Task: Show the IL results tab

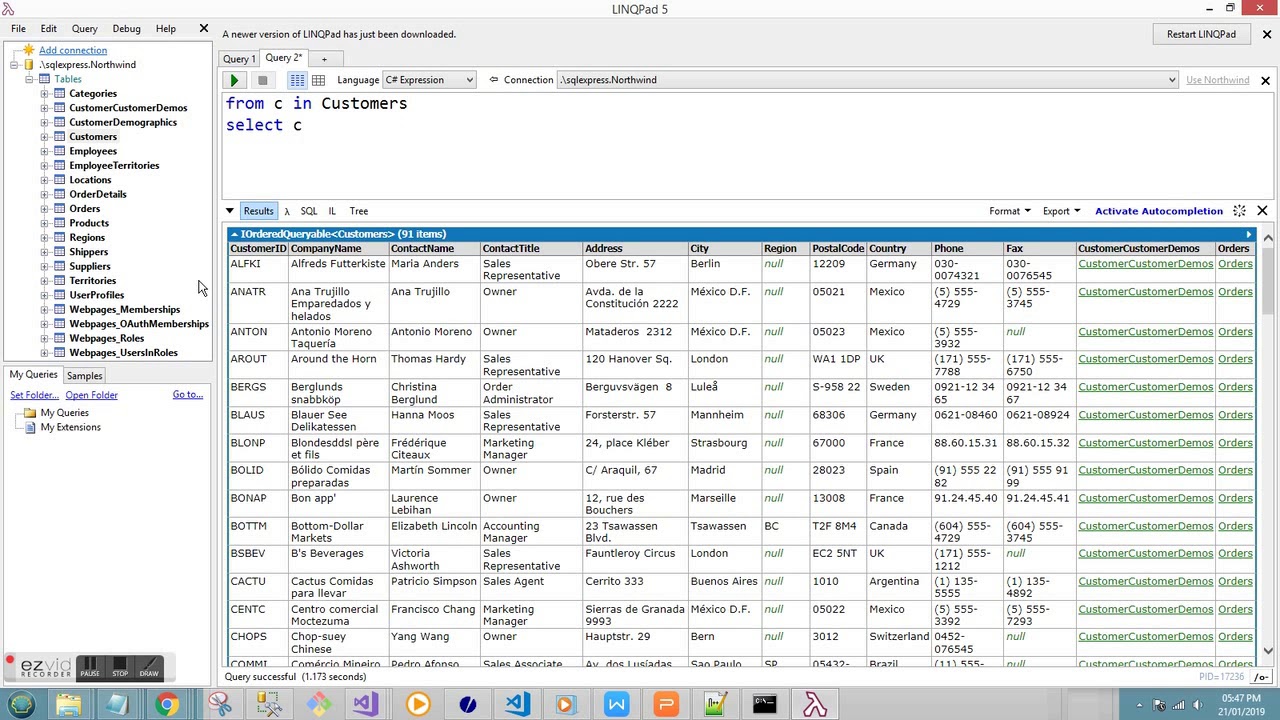Action: (x=332, y=211)
